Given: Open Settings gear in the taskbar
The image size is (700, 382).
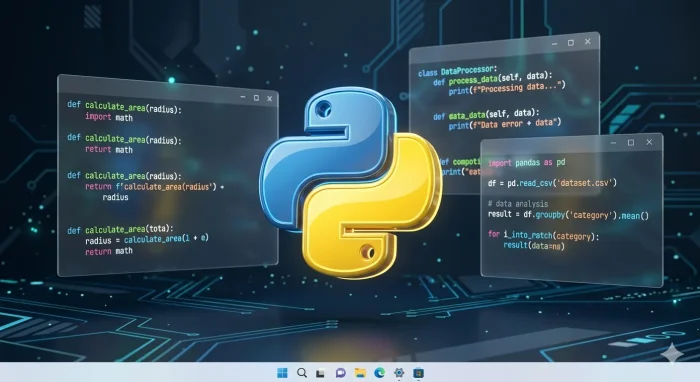Looking at the screenshot, I should (x=399, y=373).
